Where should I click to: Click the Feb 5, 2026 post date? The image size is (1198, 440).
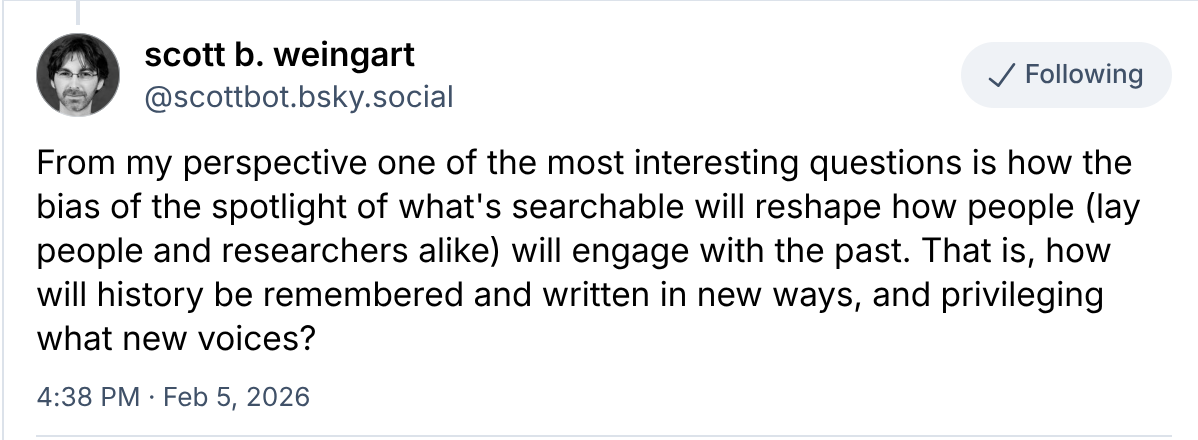coord(234,397)
